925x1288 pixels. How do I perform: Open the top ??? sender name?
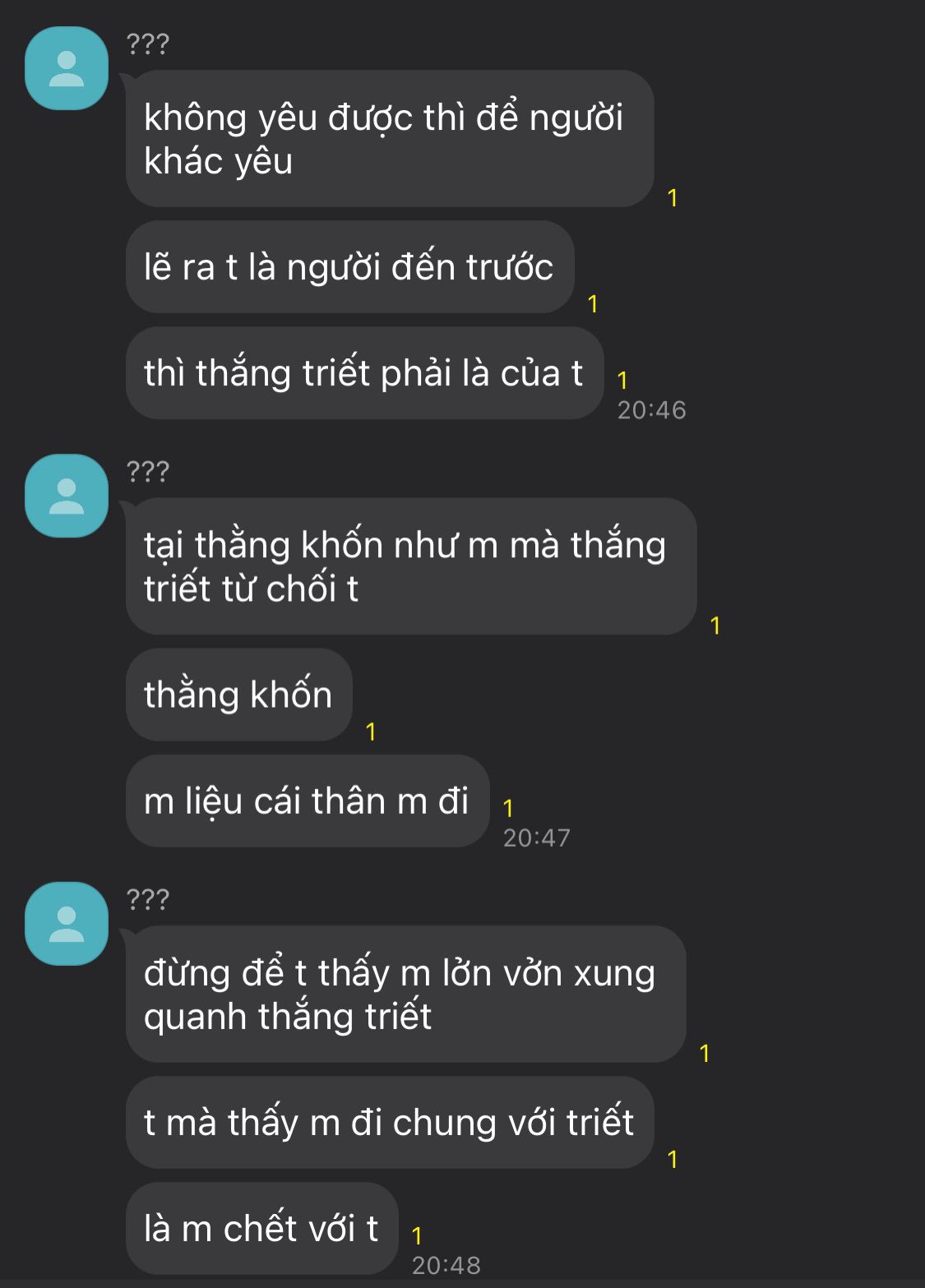pos(148,44)
